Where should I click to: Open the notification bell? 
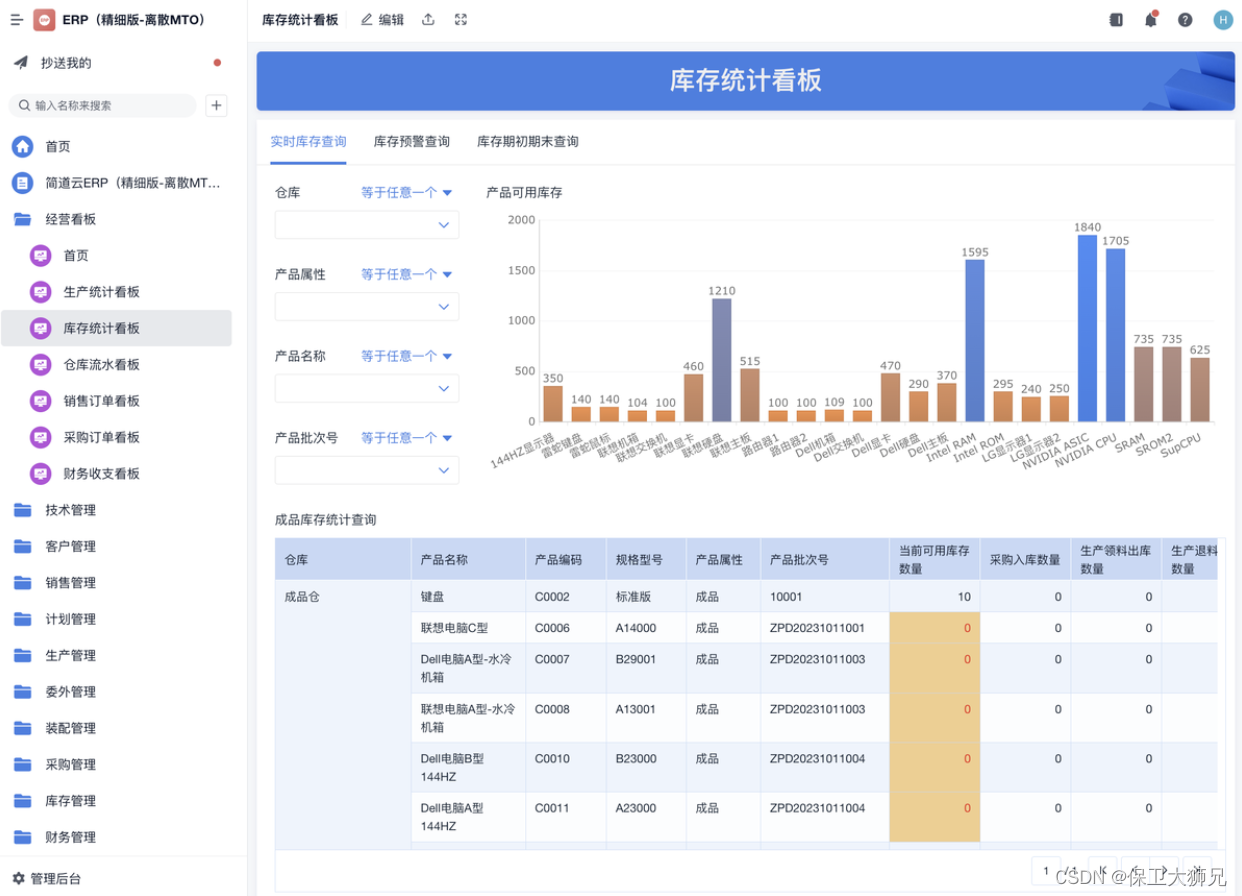(1151, 20)
